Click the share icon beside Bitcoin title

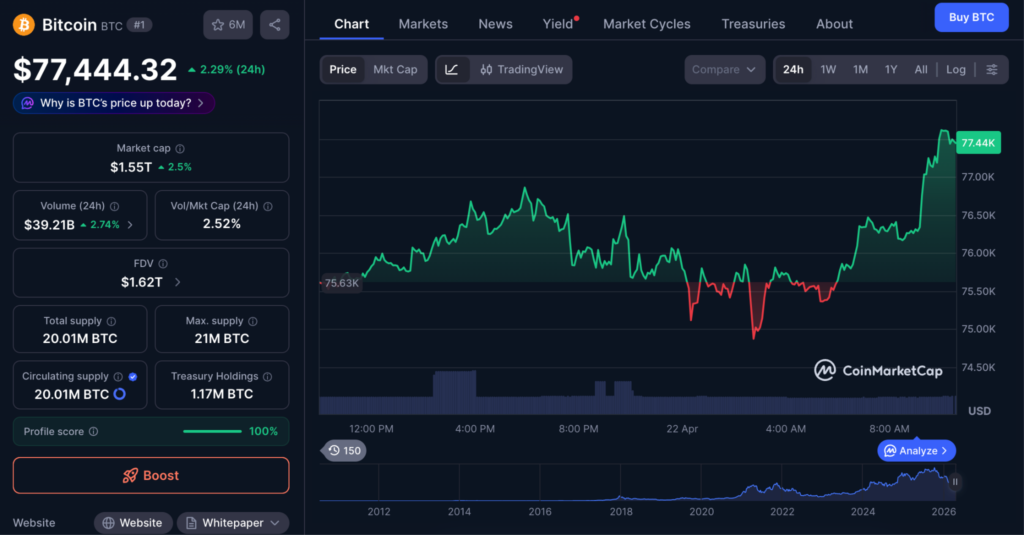[x=274, y=24]
